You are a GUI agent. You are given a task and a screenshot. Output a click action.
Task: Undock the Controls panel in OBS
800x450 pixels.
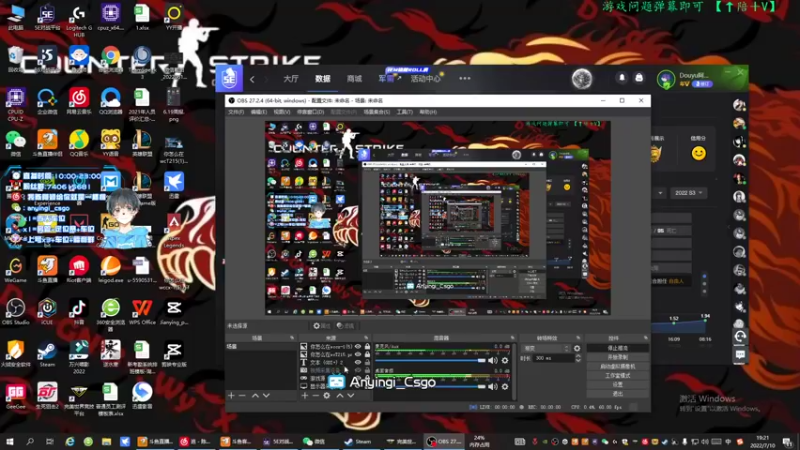coord(646,338)
